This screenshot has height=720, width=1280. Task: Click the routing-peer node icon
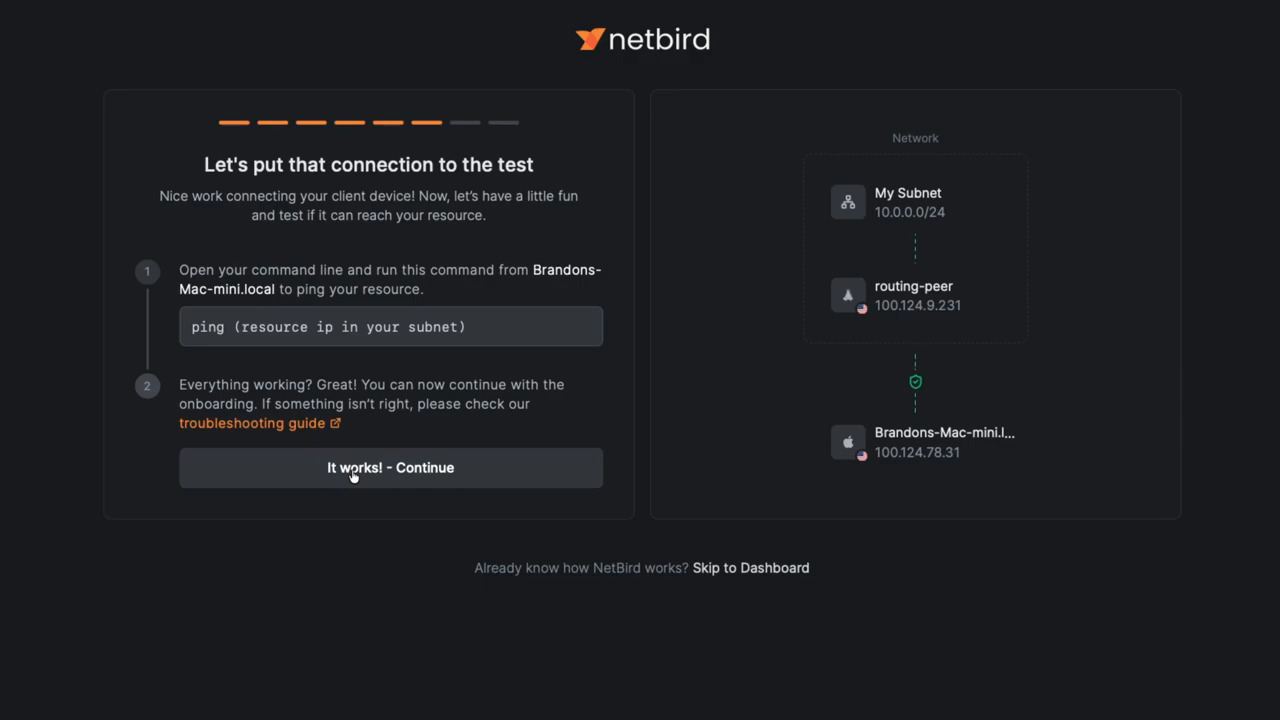tap(848, 295)
